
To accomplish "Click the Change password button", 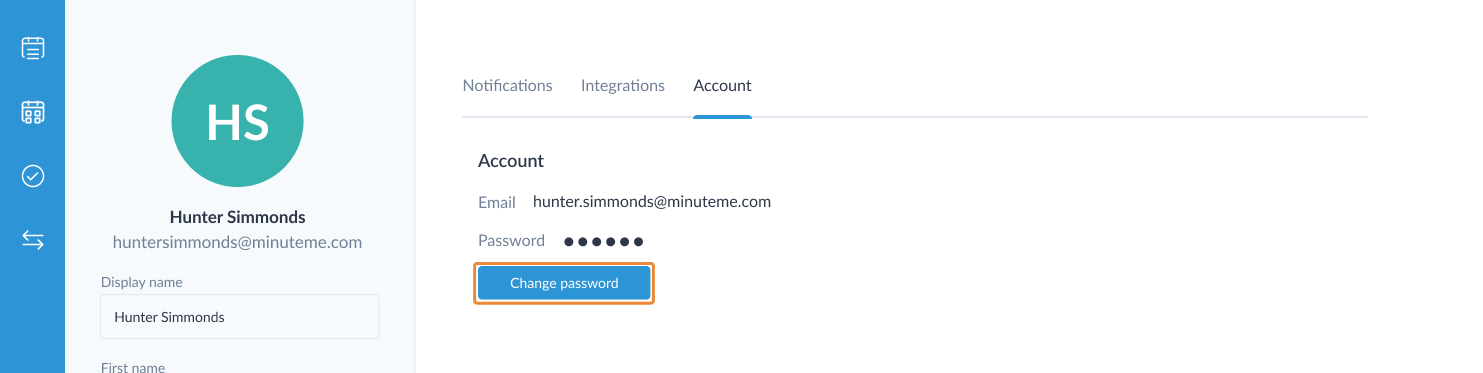I will point(564,283).
